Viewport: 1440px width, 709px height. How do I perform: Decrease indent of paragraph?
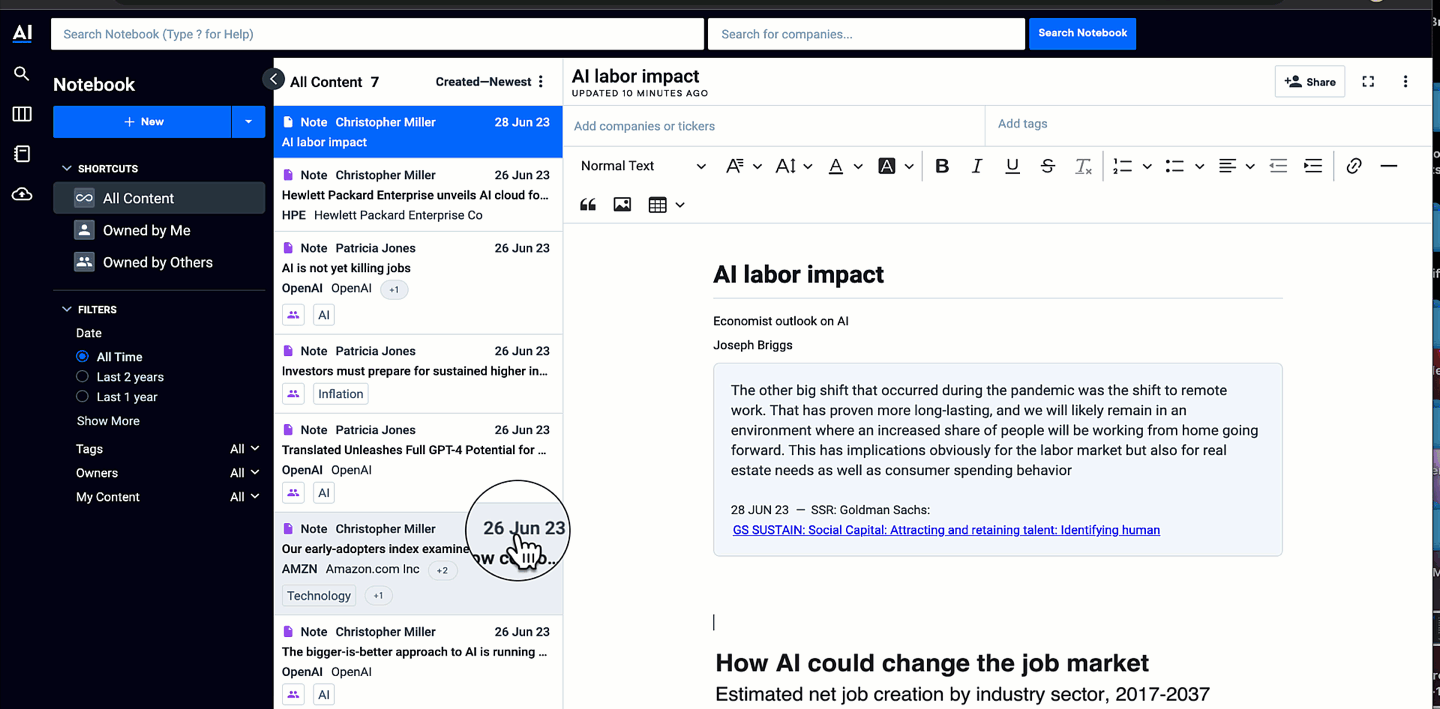click(1278, 166)
